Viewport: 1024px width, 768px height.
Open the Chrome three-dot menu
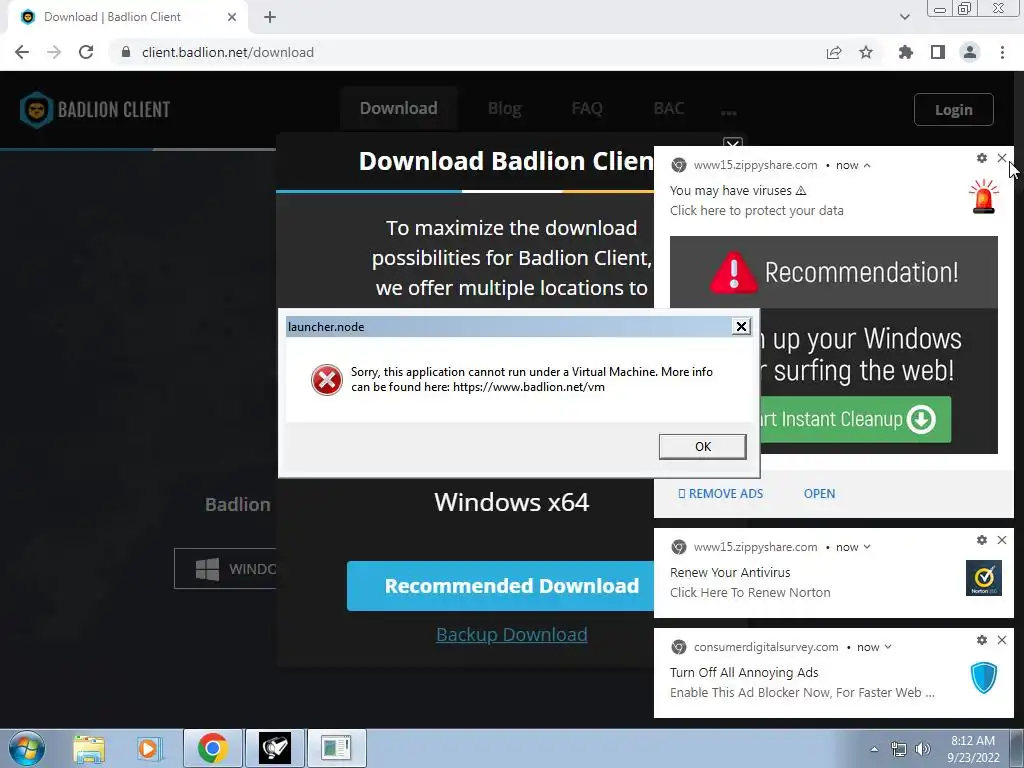pos(1002,52)
